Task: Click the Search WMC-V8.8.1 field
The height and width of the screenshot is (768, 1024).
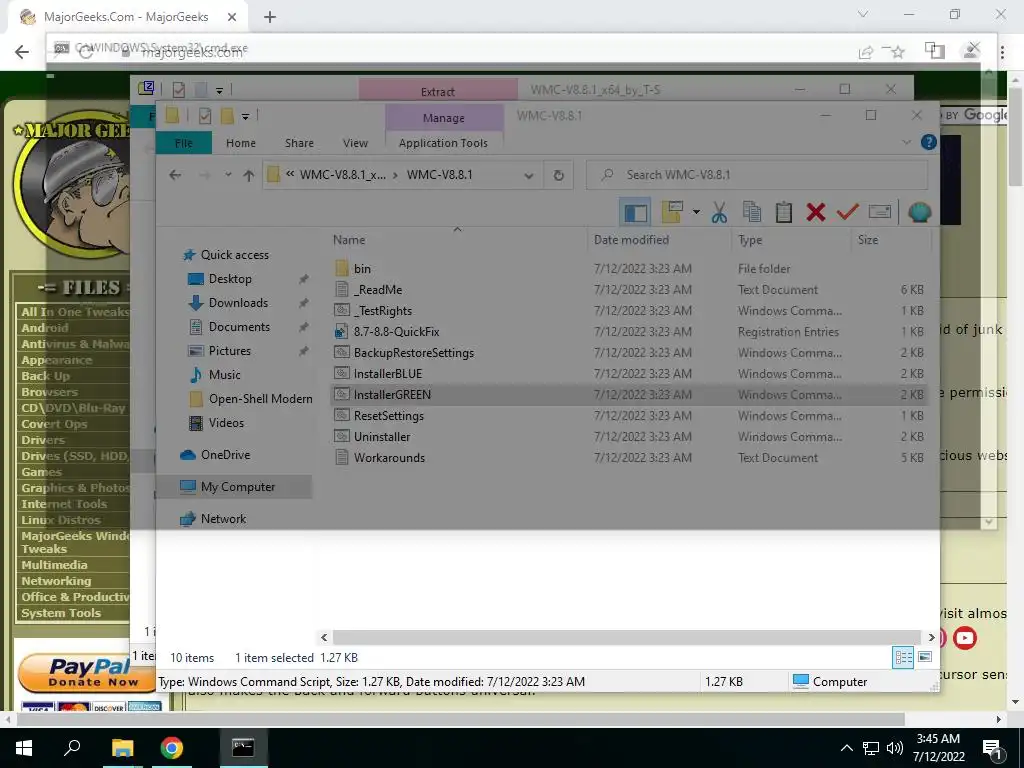Action: tap(757, 175)
